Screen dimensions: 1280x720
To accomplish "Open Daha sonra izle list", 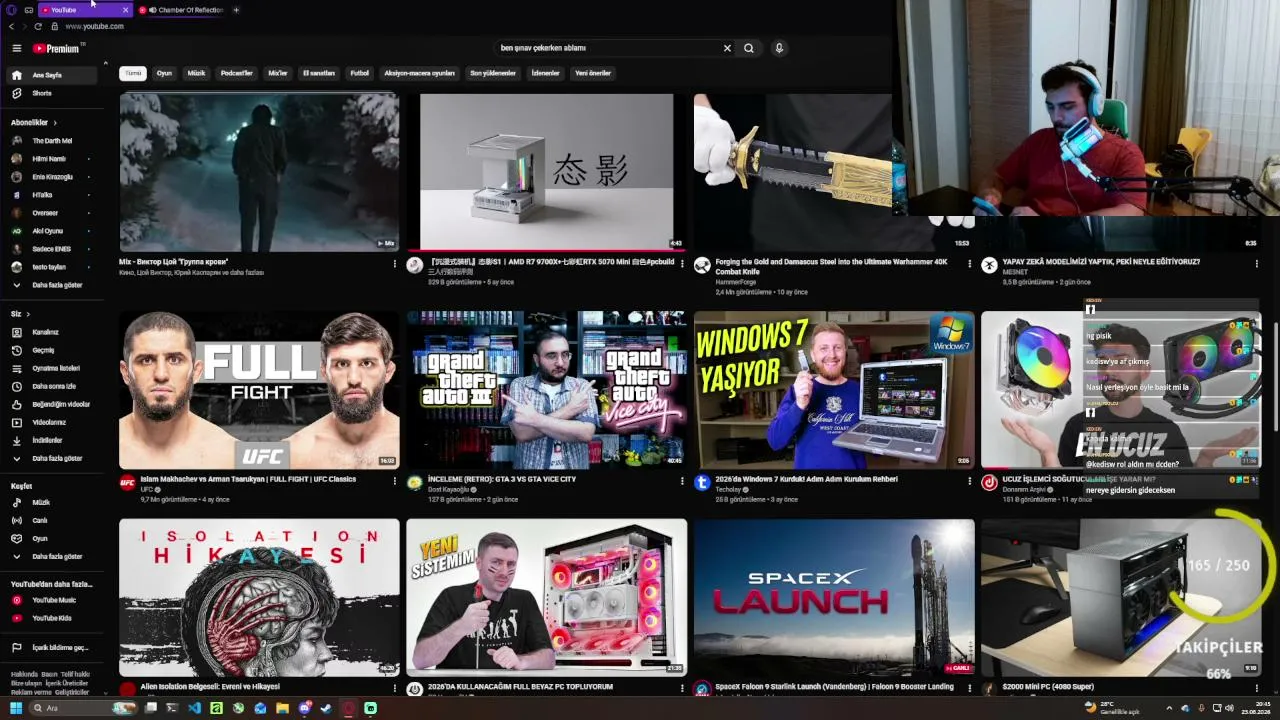I will click(54, 386).
